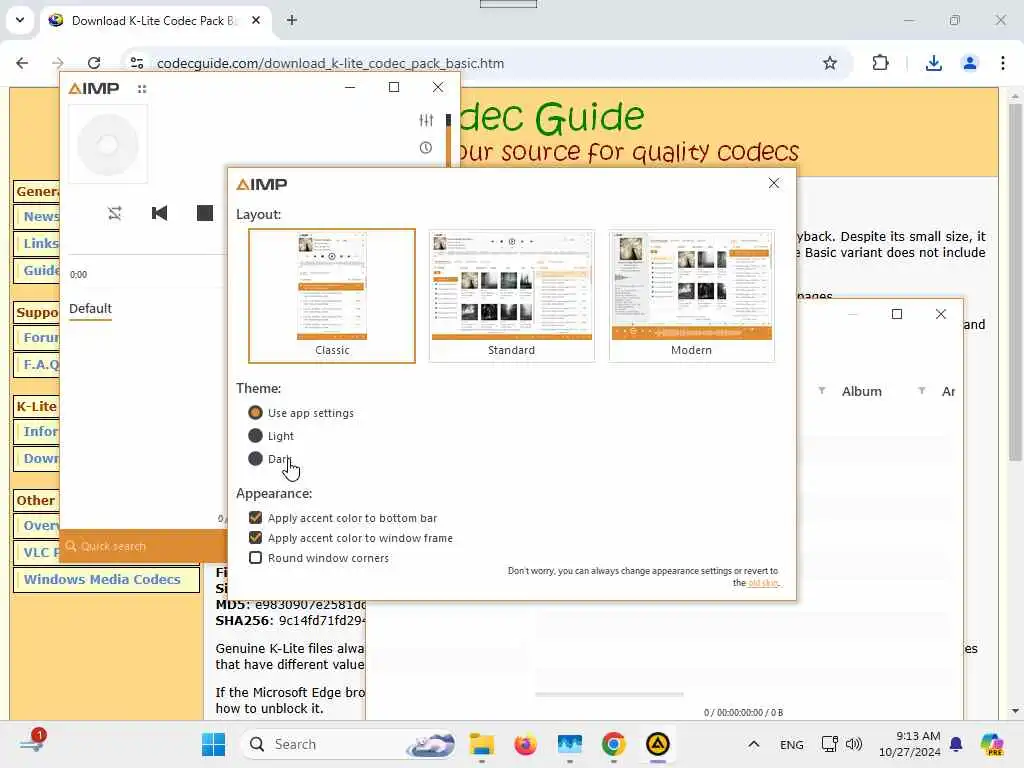Click the AIMP timer clock icon
Image resolution: width=1024 pixels, height=768 pixels.
426,148
